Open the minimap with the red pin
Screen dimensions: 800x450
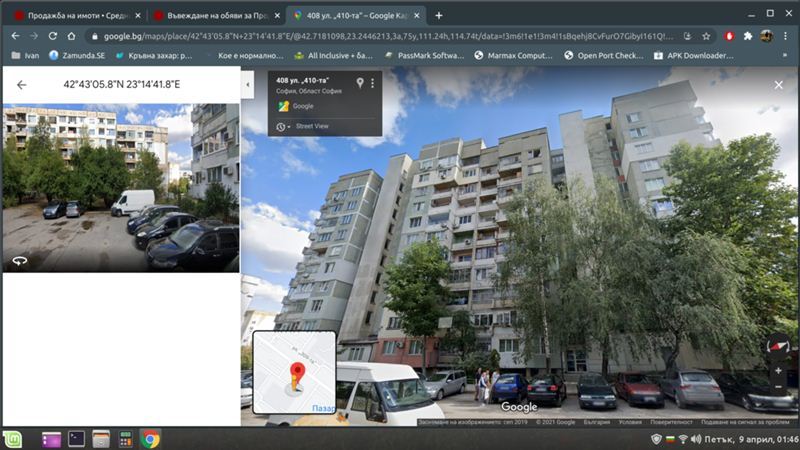tap(293, 372)
